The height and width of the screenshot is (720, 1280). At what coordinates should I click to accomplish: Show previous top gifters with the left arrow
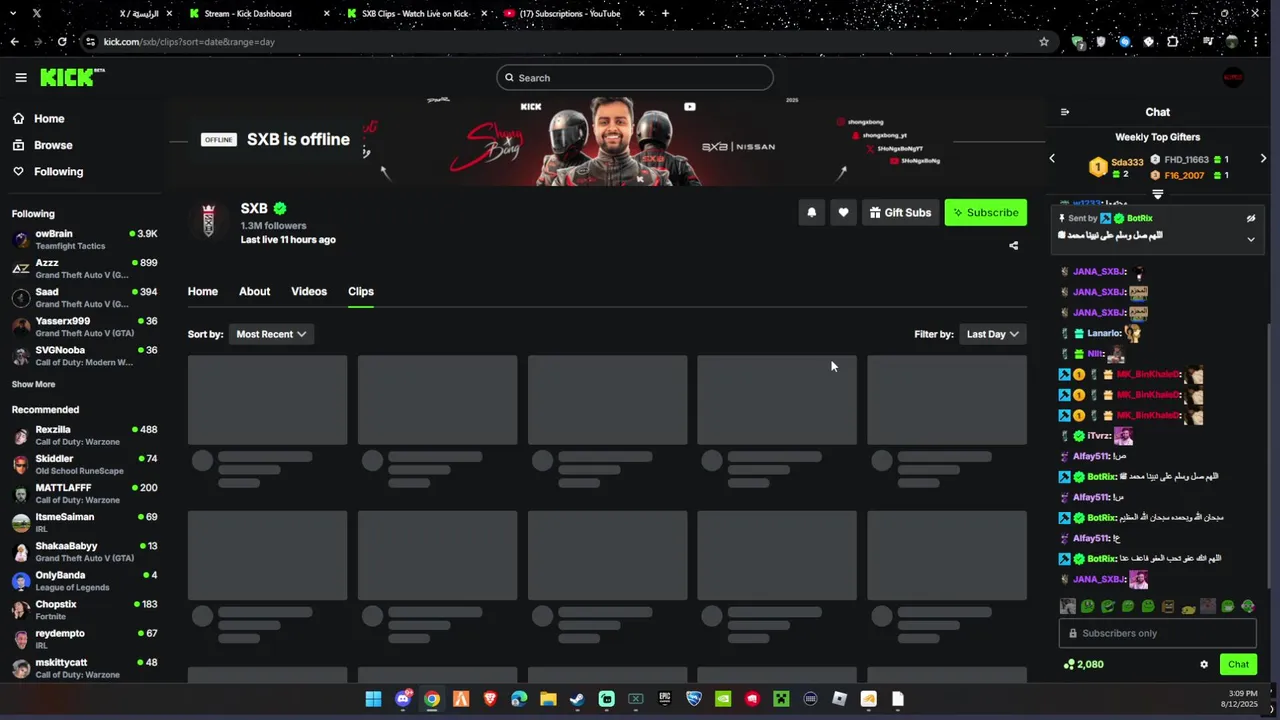pos(1052,158)
